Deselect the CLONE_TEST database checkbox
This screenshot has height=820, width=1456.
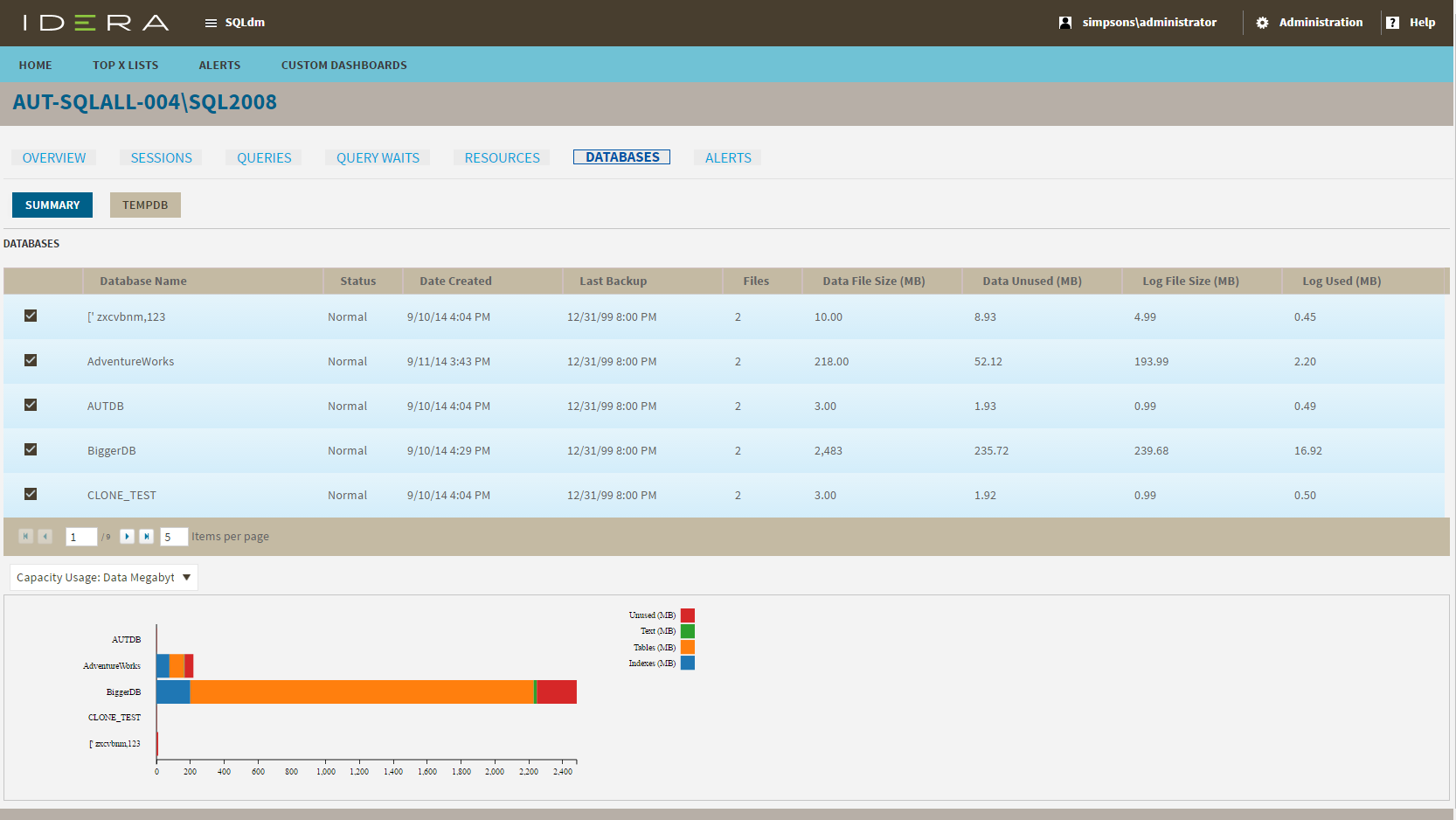pos(31,494)
